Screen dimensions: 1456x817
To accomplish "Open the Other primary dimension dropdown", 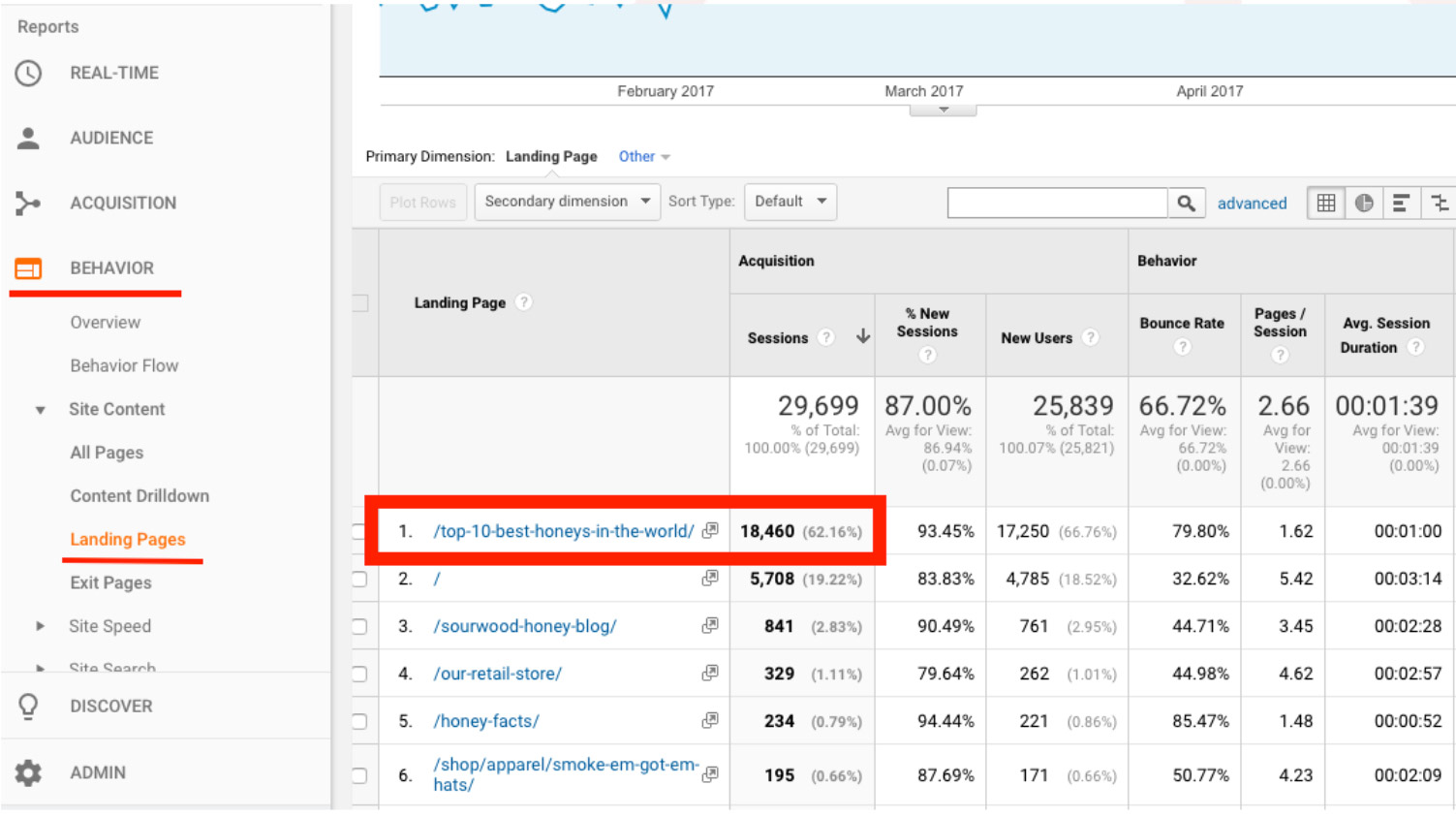I will tap(644, 156).
